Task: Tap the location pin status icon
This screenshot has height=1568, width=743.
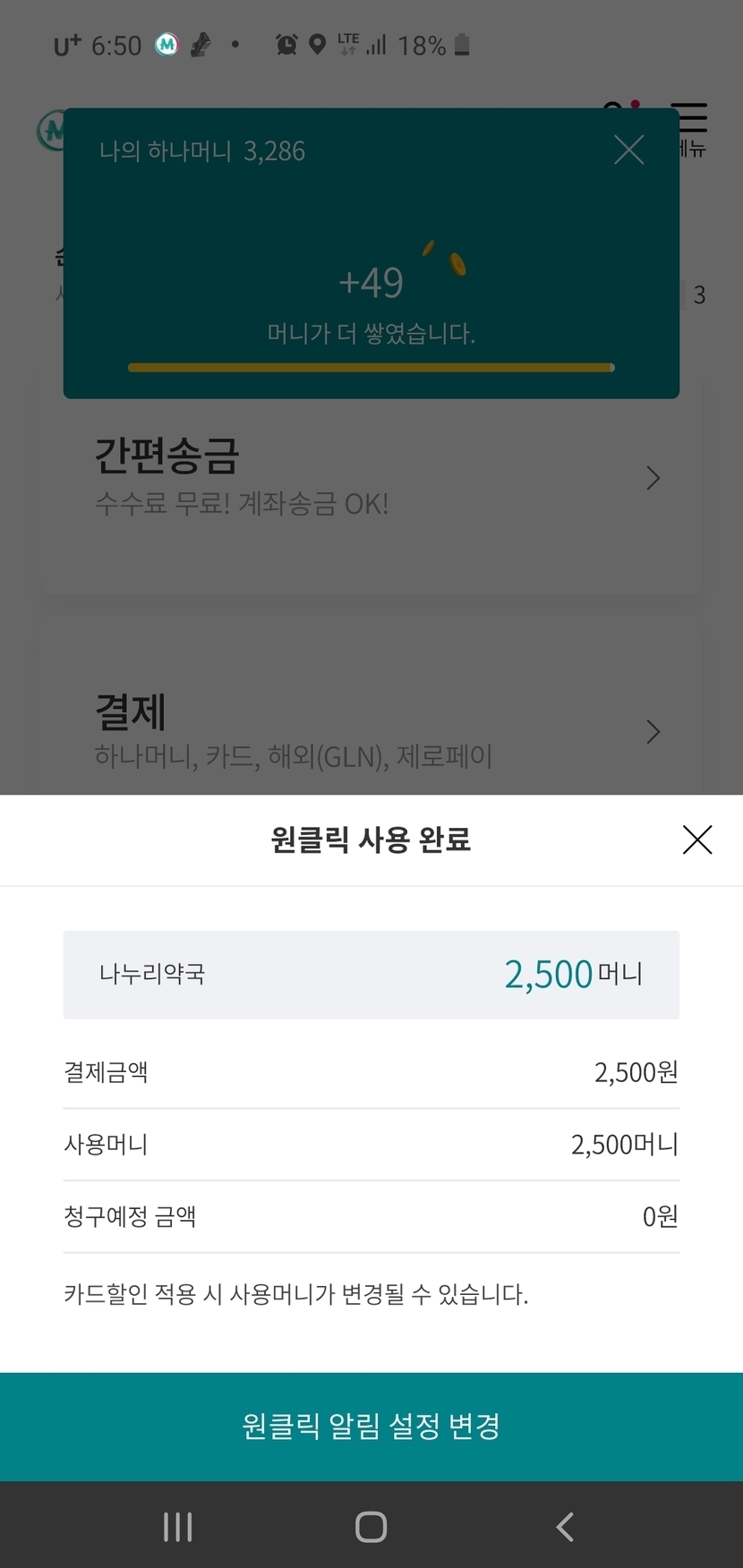Action: (x=317, y=45)
